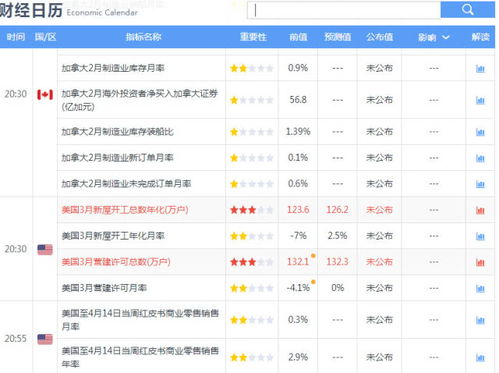Open 美国3月营建许可总数(万户) indicator link
This screenshot has width=499, height=373.
(116, 262)
